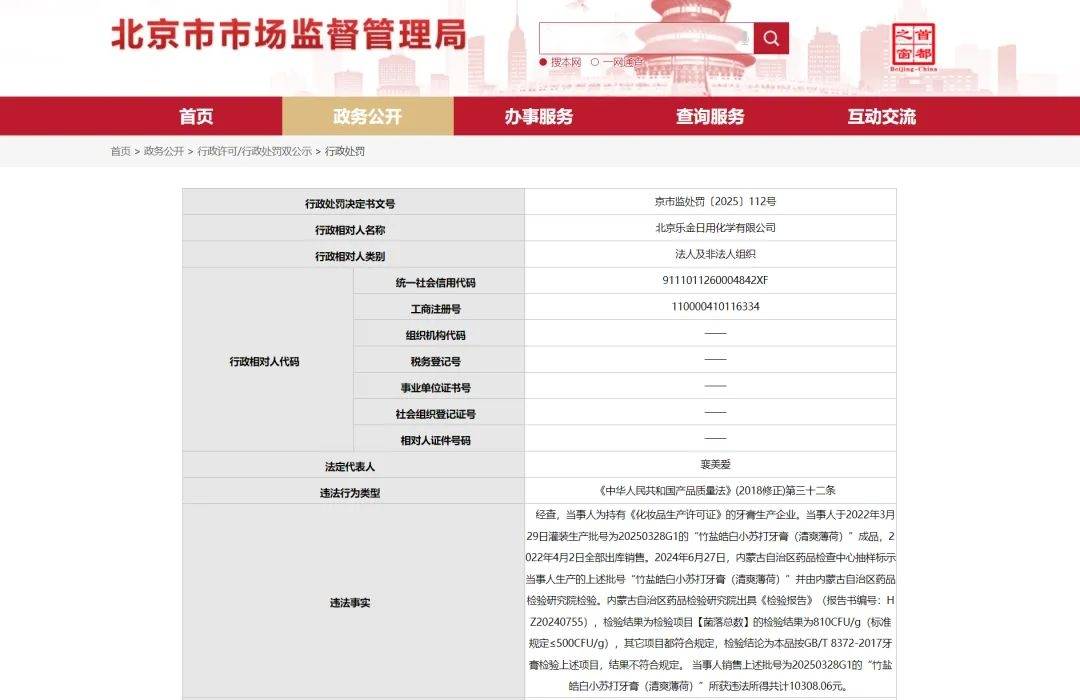Click the 违法事实 row label
The height and width of the screenshot is (700, 1080).
click(350, 603)
